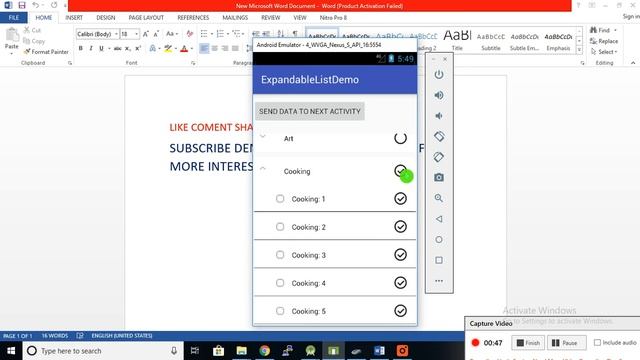Screen dimensions: 640x360
Task: Toggle Bold formatting in Word
Action: click(x=80, y=48)
